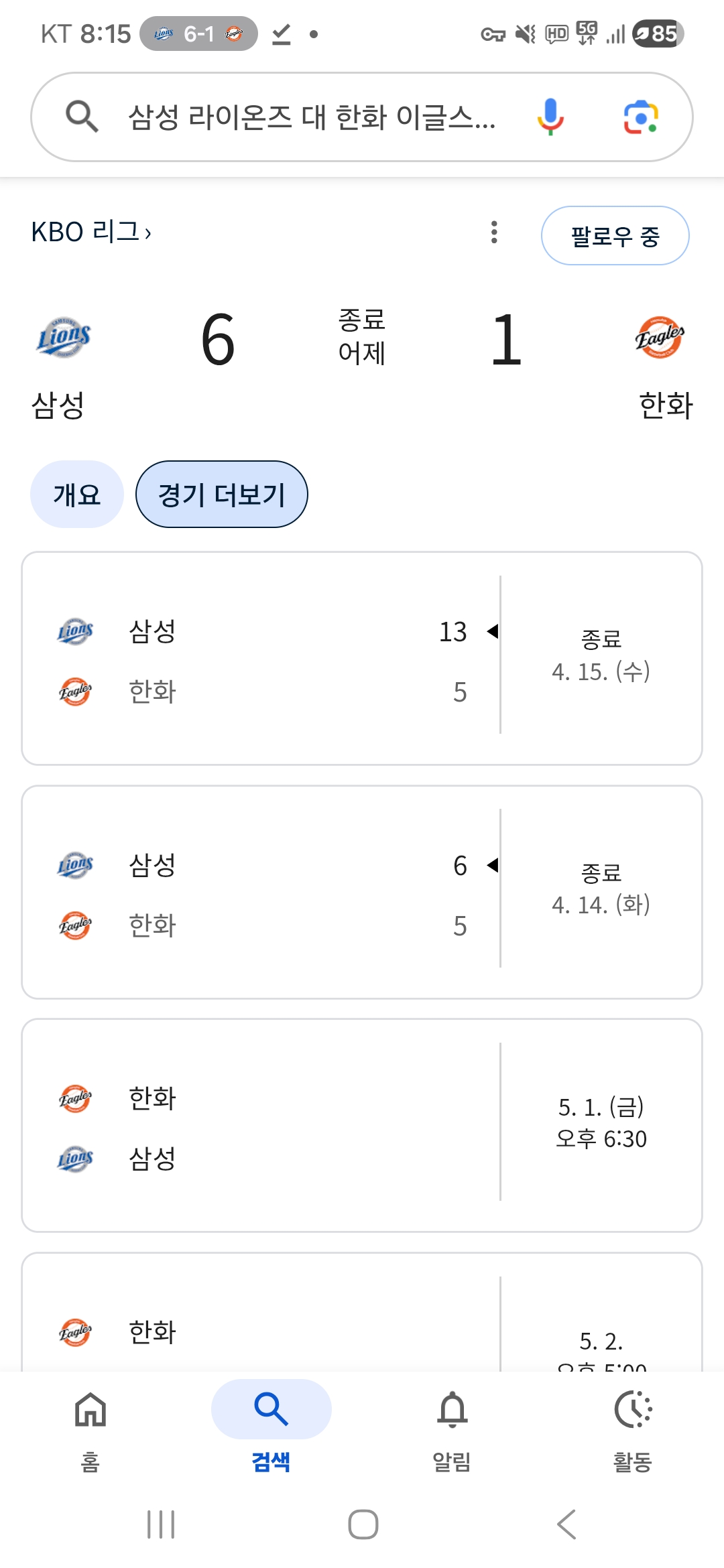Tap the search query text field

312,117
